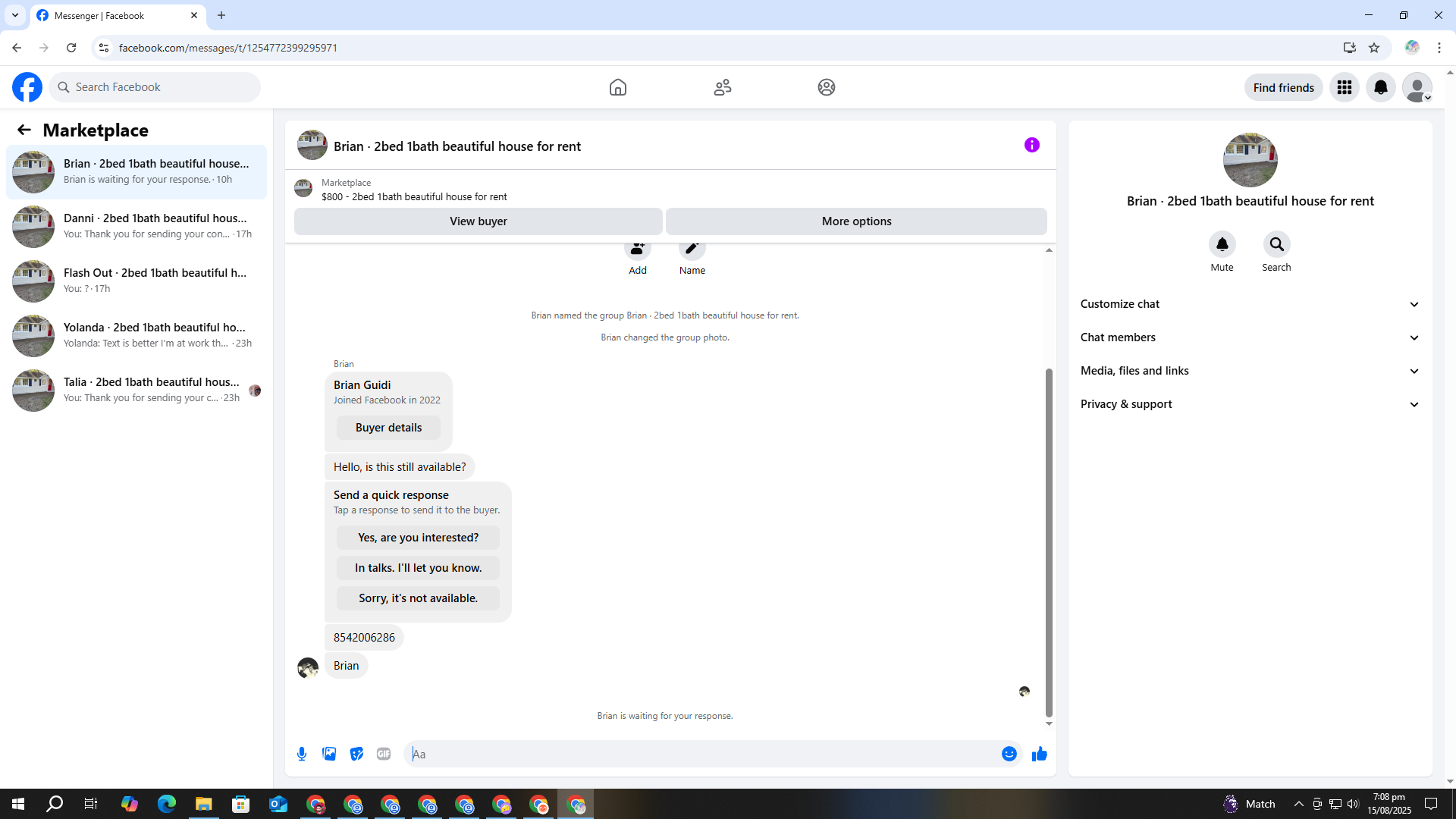The height and width of the screenshot is (819, 1456).
Task: Click the Aa message input field
Action: click(701, 754)
